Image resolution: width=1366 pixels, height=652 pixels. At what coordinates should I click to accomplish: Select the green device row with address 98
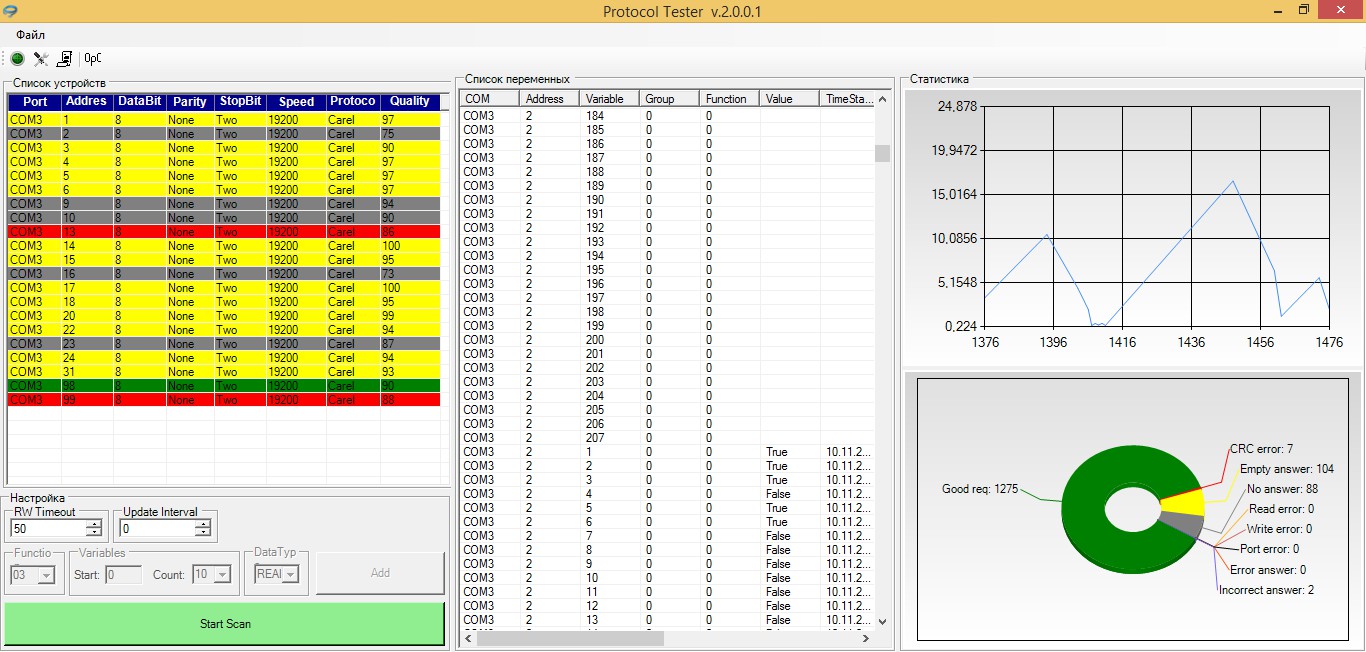225,385
